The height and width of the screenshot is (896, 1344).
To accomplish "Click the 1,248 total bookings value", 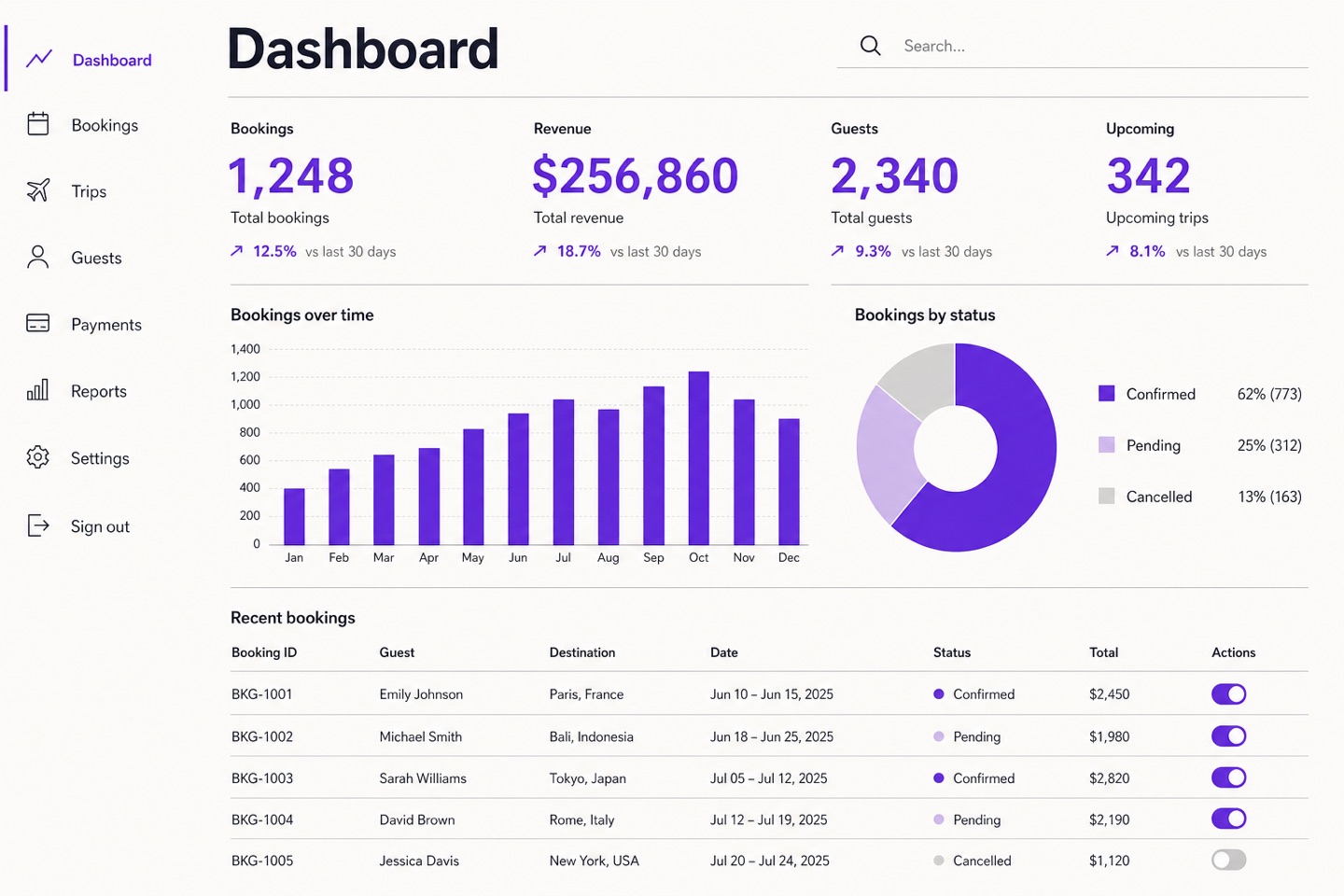I will [291, 175].
